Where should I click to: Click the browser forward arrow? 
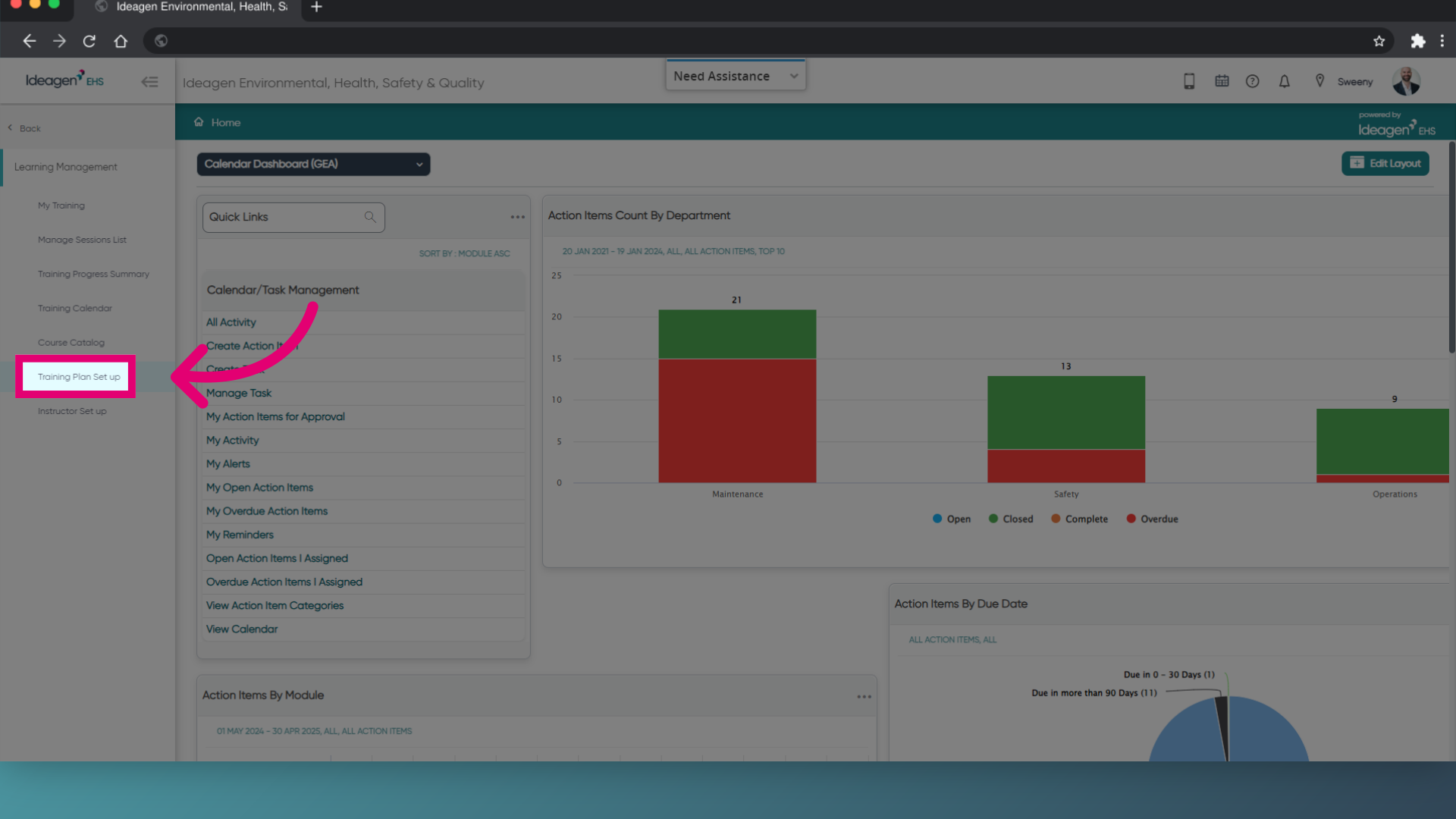[59, 41]
